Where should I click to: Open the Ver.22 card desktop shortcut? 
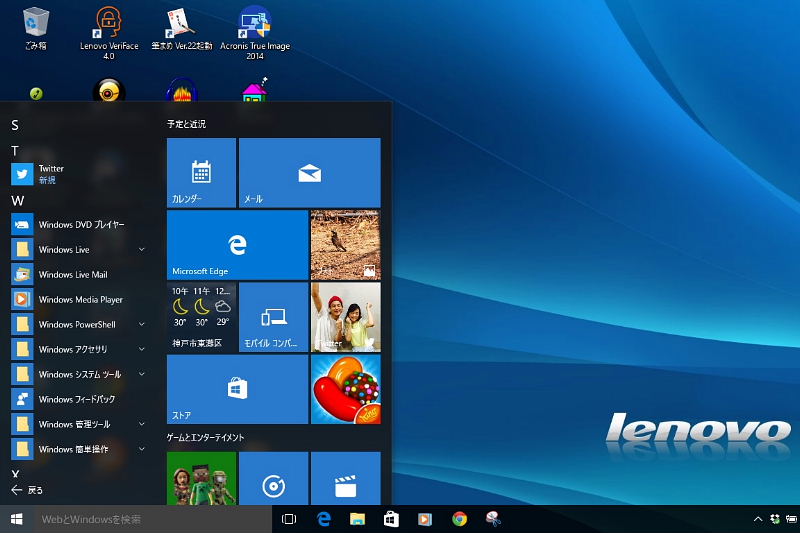(x=181, y=28)
